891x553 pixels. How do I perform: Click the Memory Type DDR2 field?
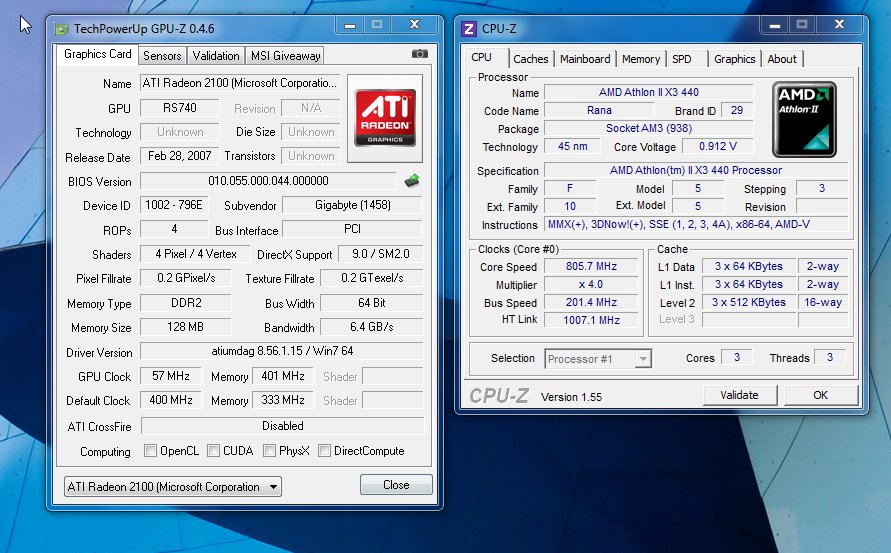click(x=186, y=303)
